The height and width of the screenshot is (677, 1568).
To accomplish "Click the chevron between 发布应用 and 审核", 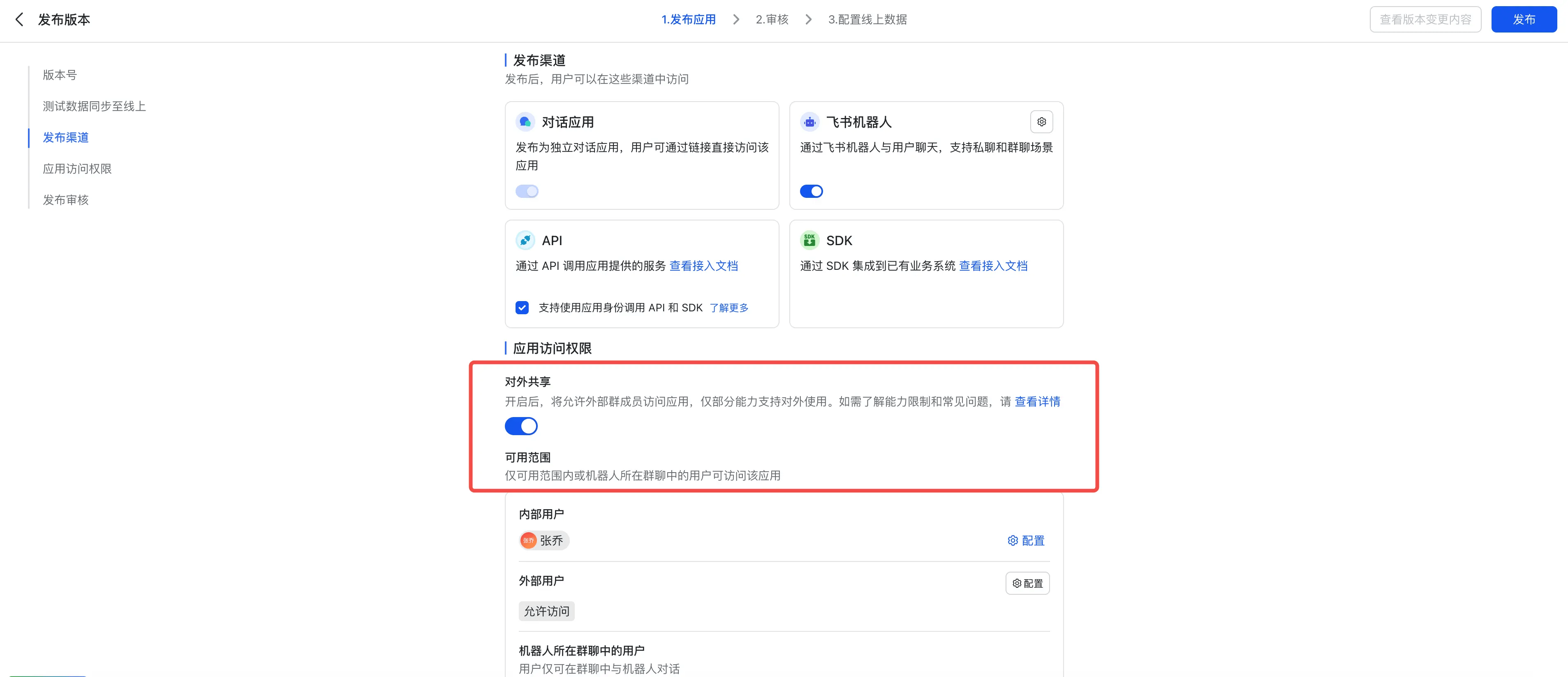I will pos(736,19).
